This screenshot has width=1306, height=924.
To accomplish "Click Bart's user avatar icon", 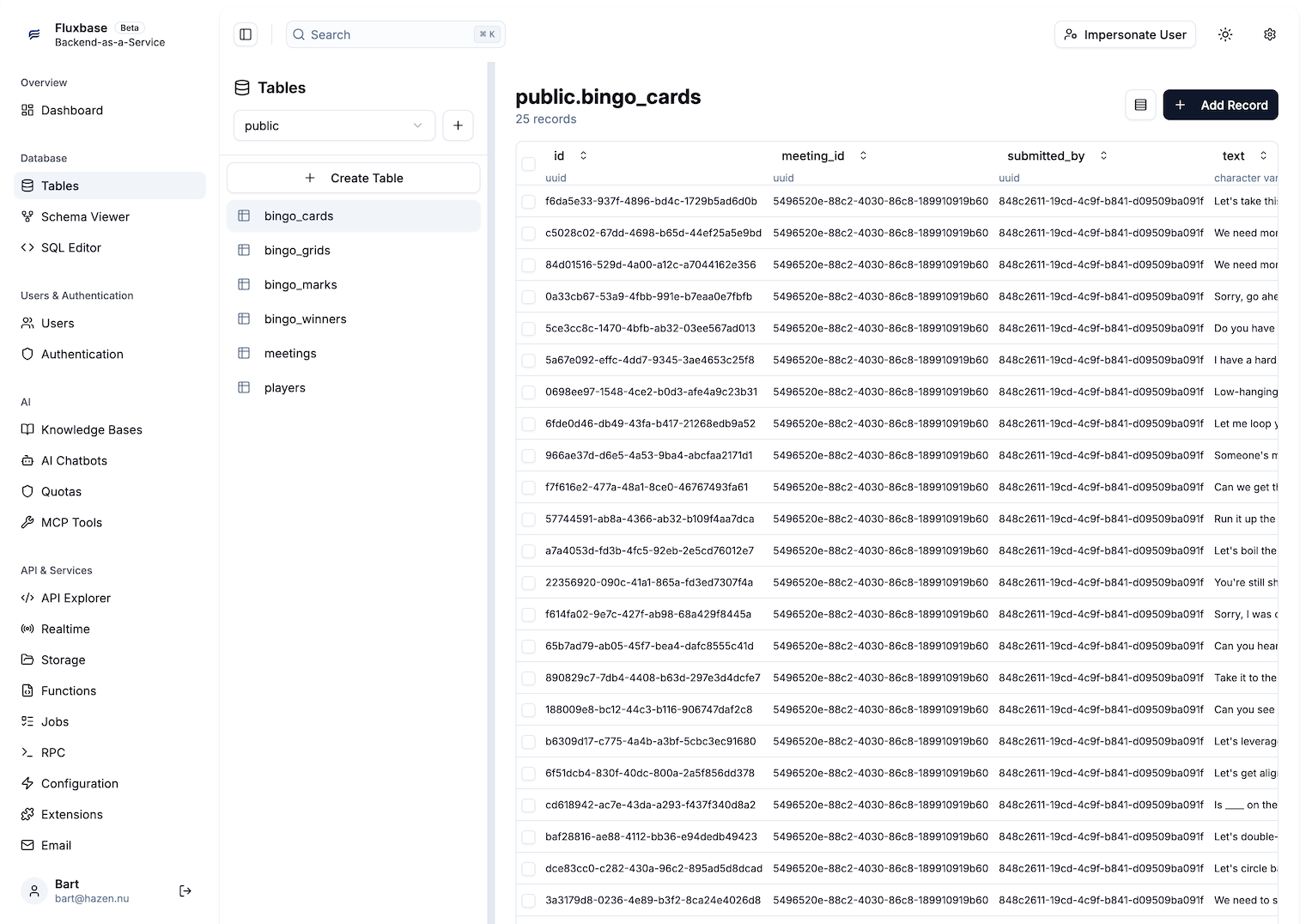I will (34, 891).
